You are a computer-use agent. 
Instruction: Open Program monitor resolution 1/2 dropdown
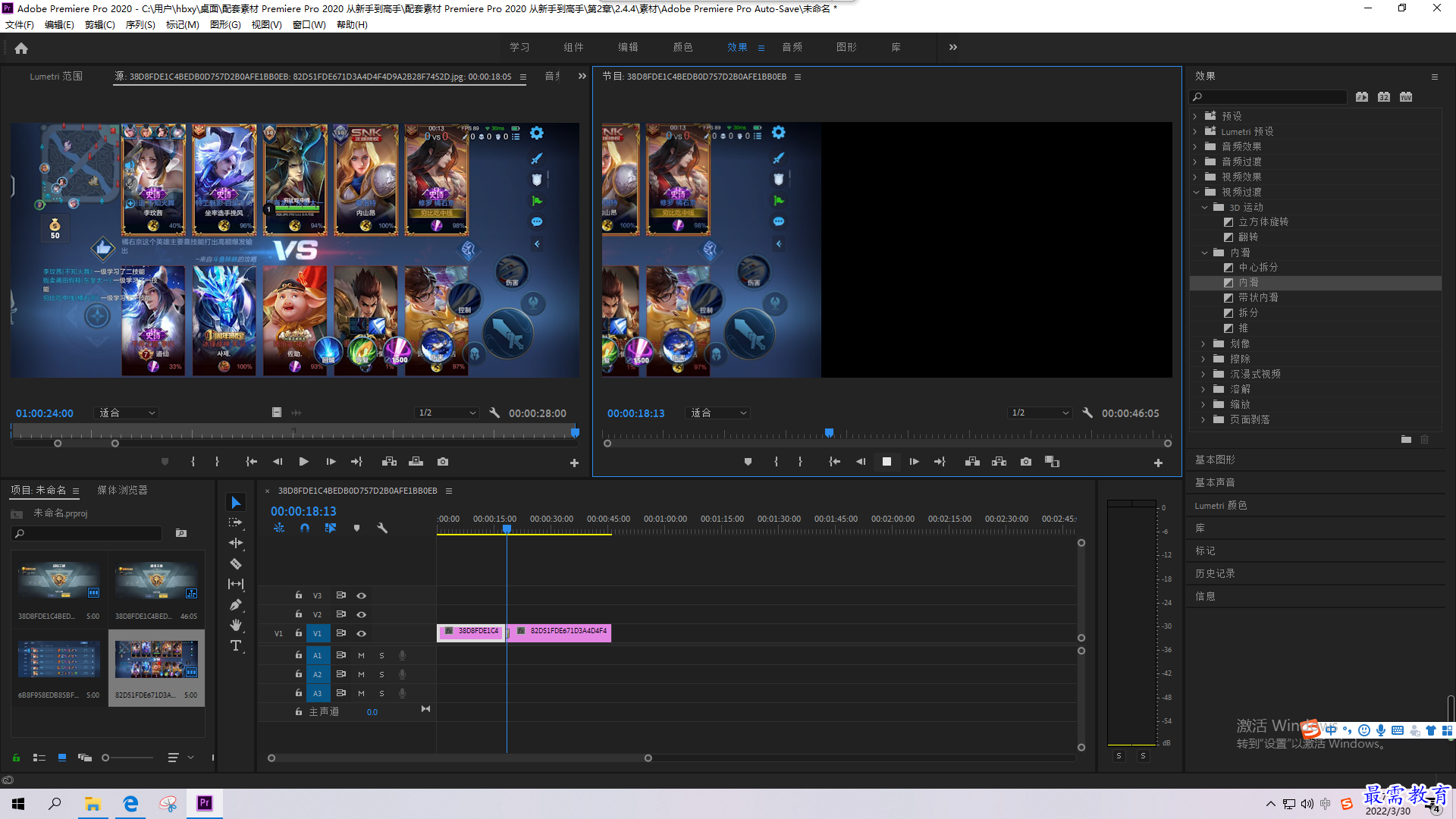tap(1040, 413)
